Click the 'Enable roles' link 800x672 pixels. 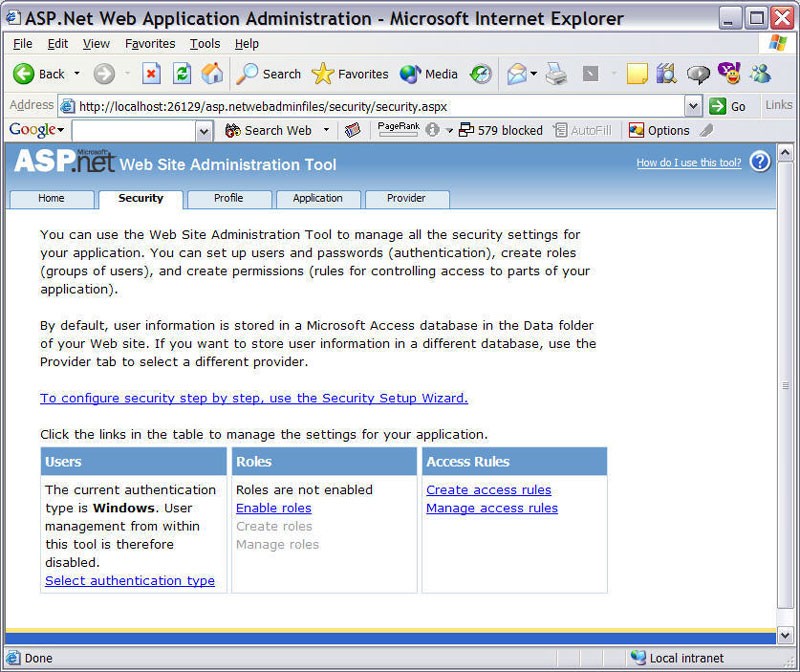[x=274, y=508]
